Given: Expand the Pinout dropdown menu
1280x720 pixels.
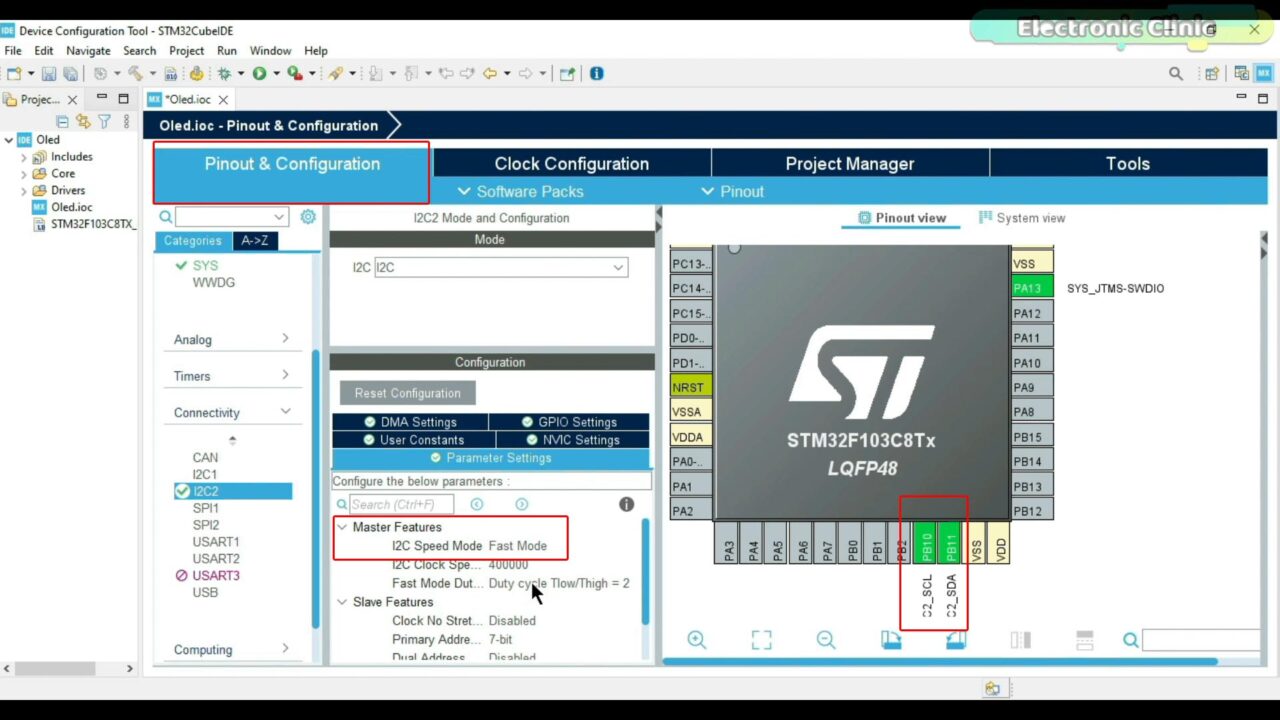Looking at the screenshot, I should [732, 191].
